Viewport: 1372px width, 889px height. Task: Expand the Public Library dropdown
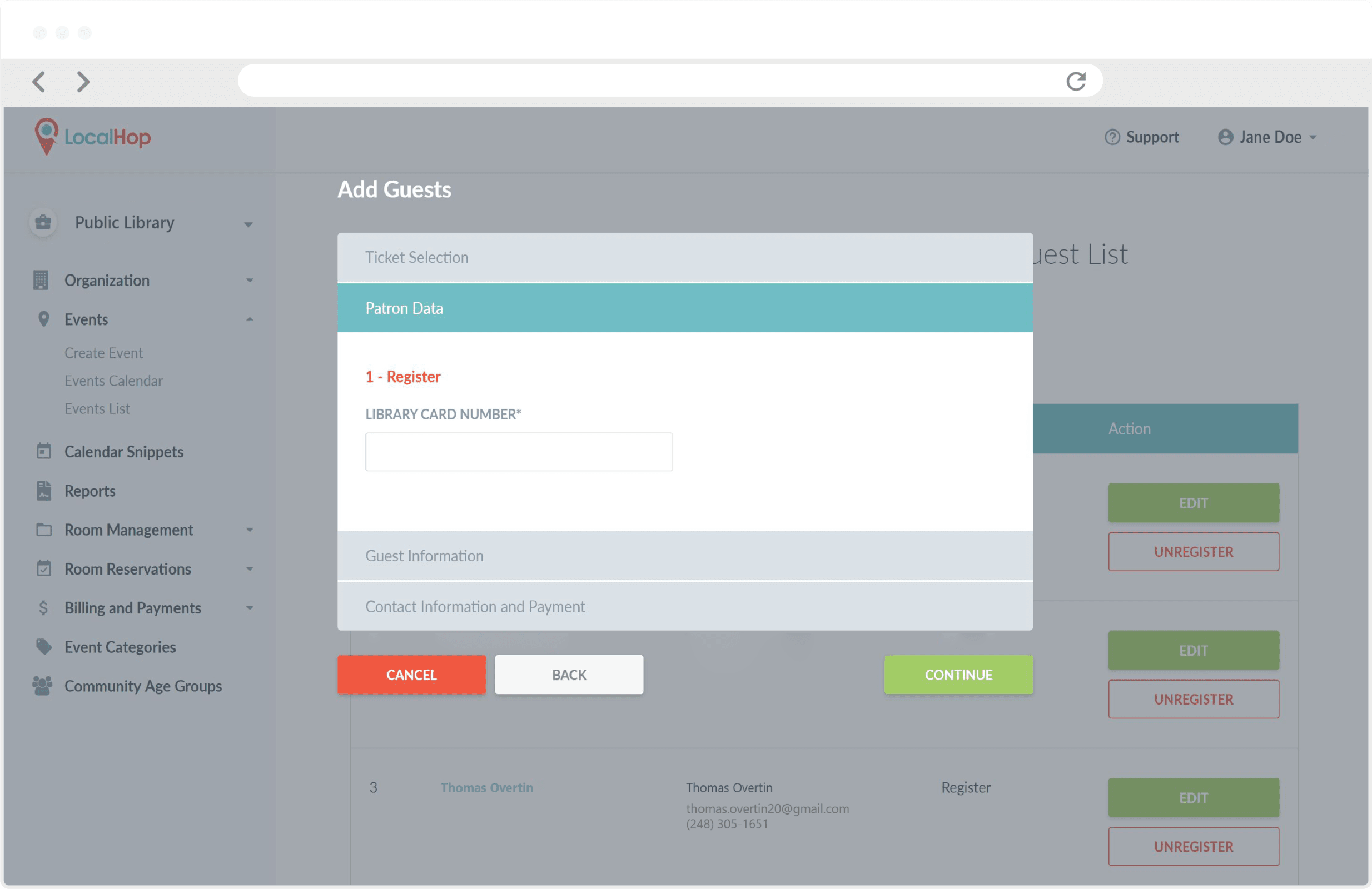tap(248, 224)
